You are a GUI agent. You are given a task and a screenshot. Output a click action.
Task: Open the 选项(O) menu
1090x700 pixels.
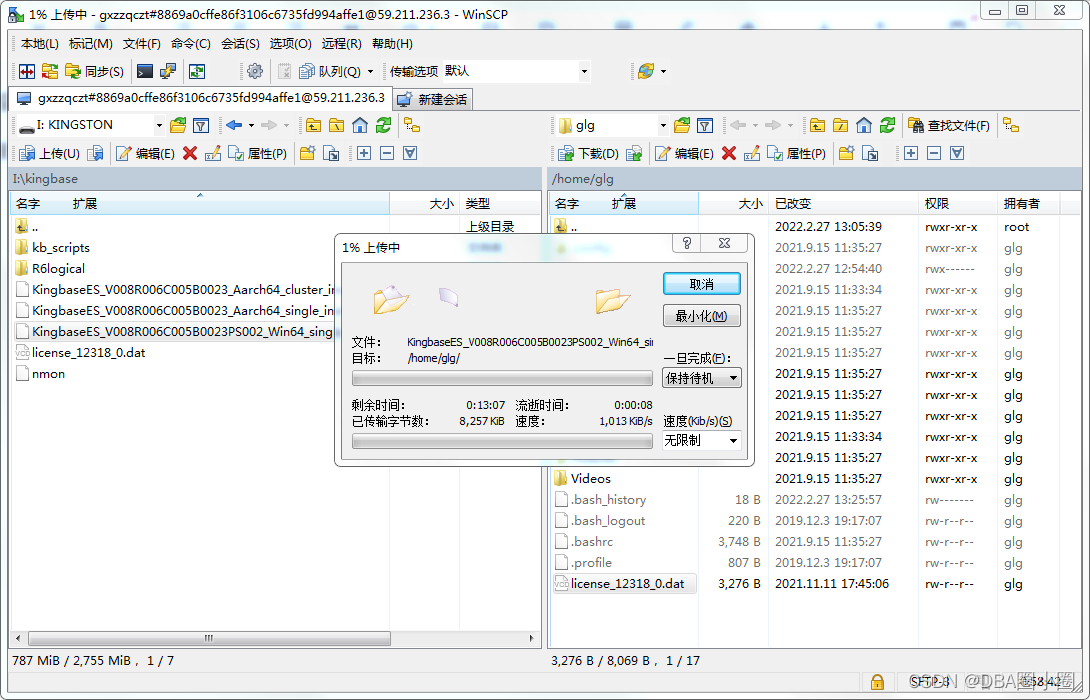290,44
